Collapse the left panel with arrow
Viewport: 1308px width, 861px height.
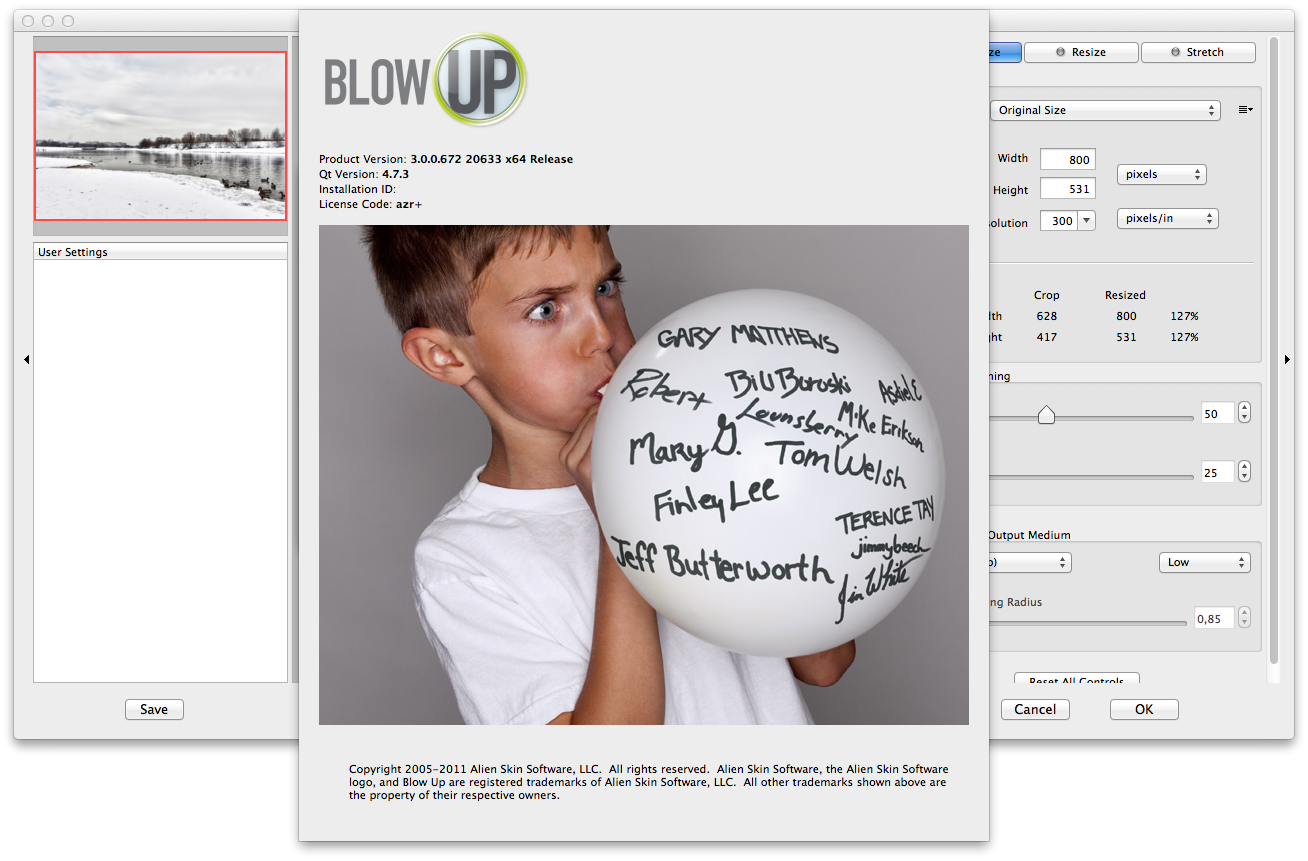26,359
